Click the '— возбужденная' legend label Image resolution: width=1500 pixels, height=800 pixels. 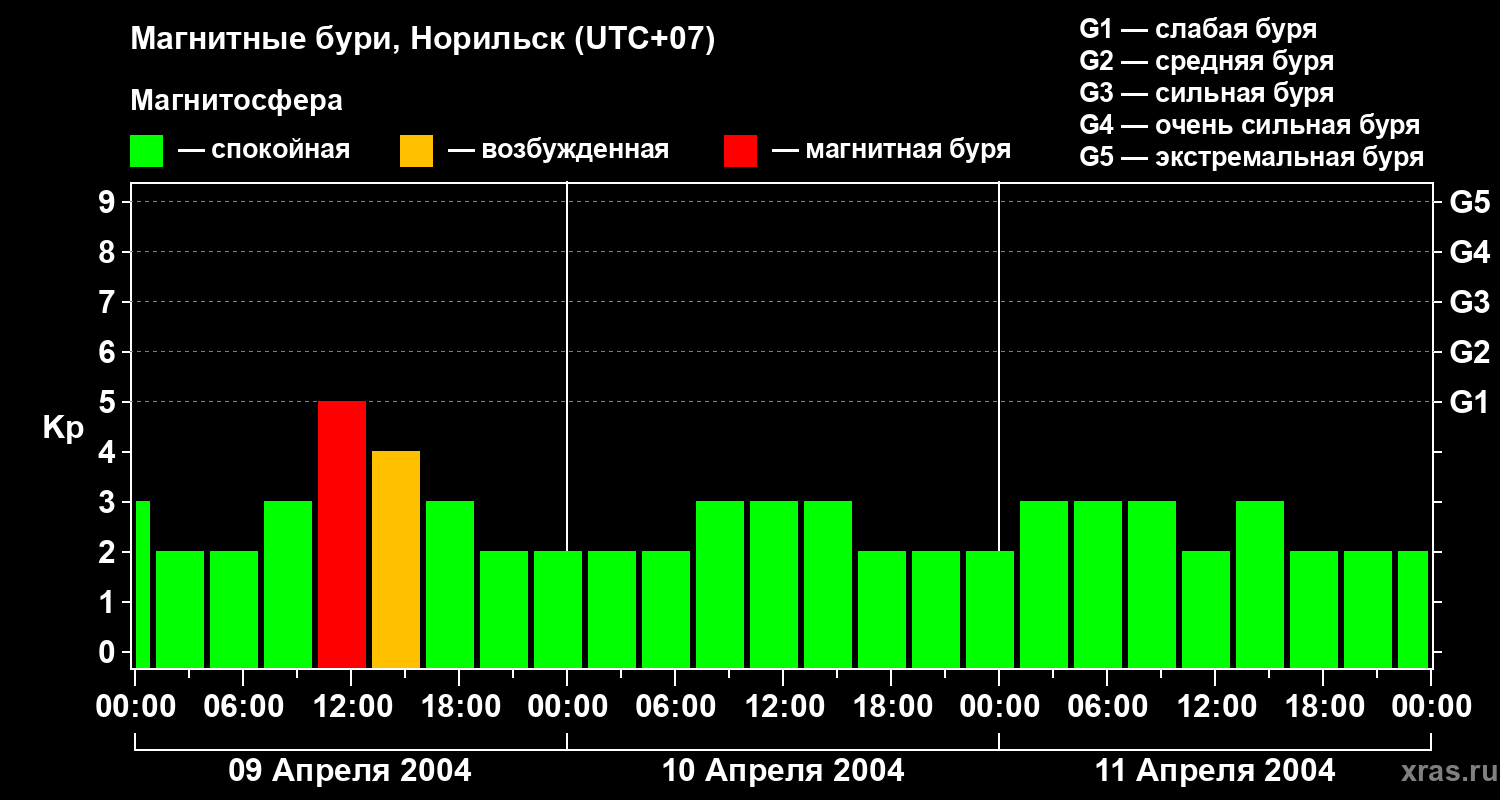pos(558,151)
